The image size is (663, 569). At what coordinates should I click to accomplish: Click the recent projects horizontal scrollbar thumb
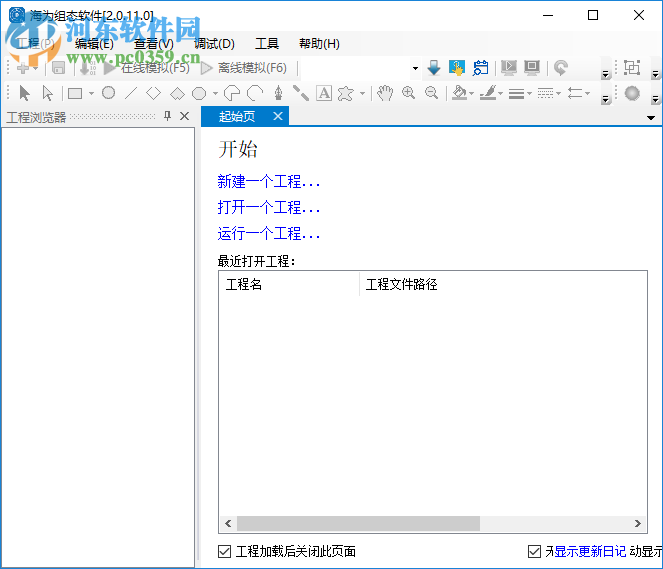click(x=358, y=524)
